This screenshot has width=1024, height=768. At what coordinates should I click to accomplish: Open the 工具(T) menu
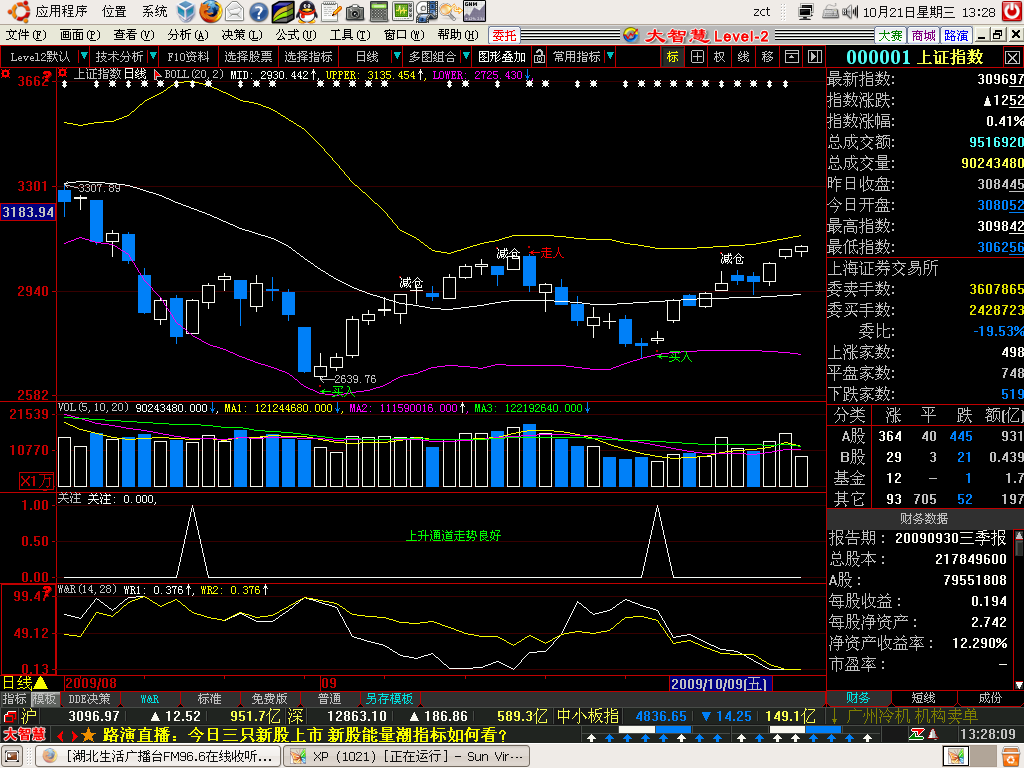tap(350, 35)
